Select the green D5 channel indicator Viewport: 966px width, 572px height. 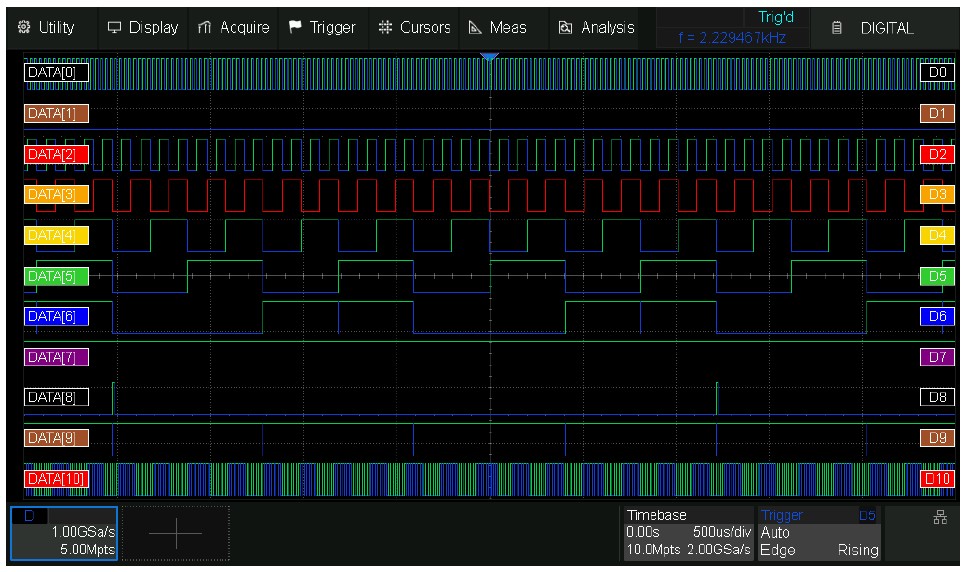(x=936, y=276)
